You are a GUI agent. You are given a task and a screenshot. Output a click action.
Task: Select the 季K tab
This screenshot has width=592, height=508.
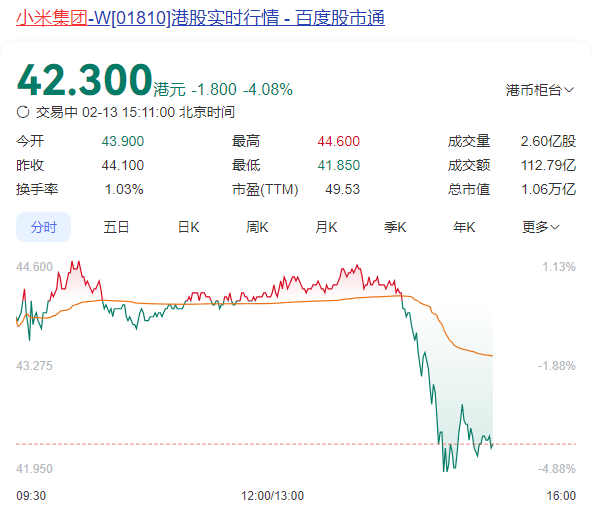point(395,227)
